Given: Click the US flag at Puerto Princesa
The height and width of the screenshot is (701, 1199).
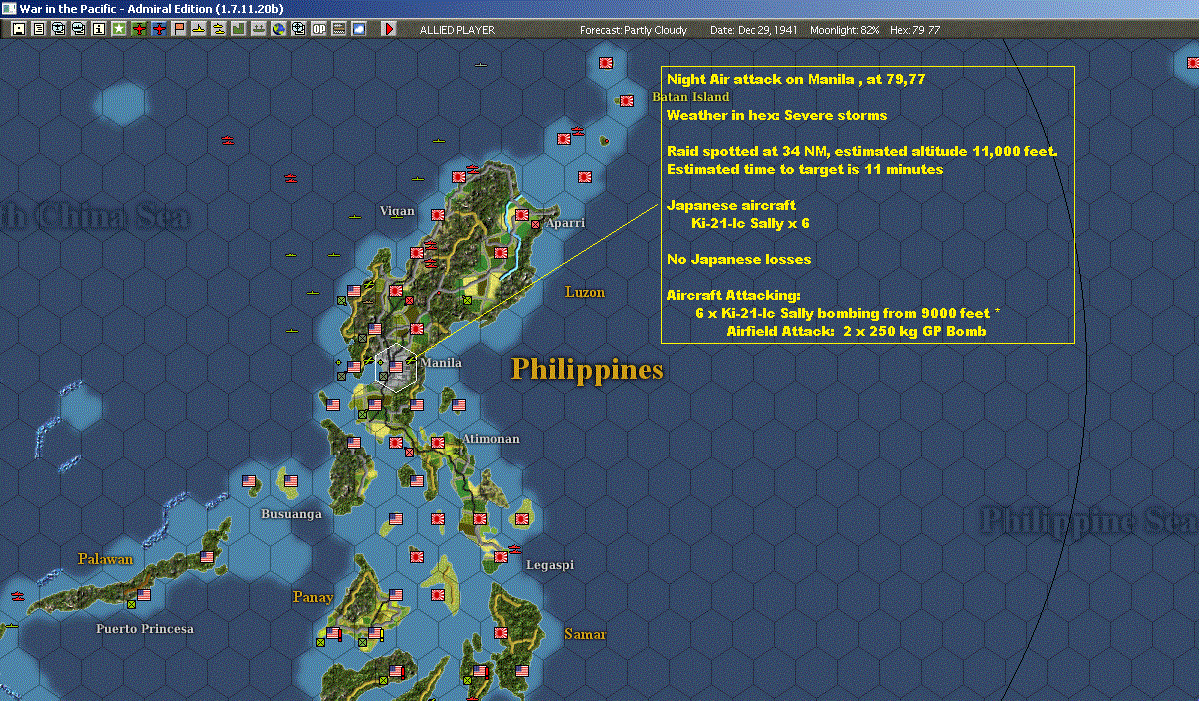Looking at the screenshot, I should [144, 595].
